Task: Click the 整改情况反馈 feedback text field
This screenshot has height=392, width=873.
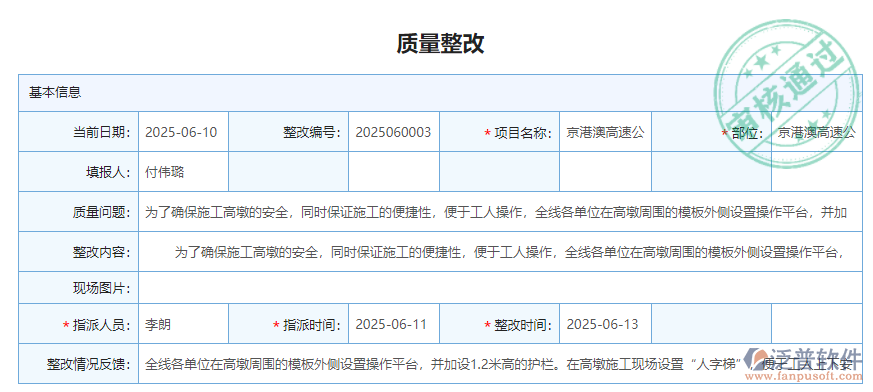Action: (501, 364)
